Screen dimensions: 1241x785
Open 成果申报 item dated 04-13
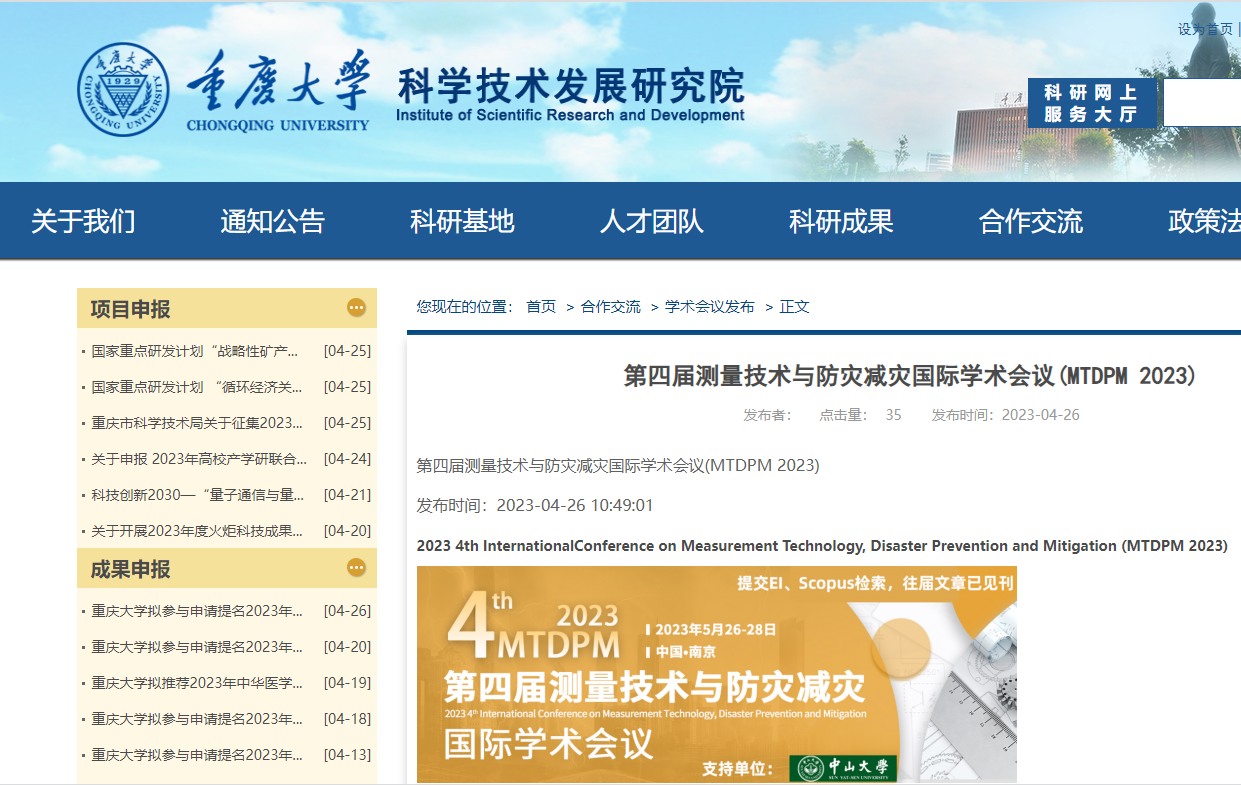click(x=197, y=755)
